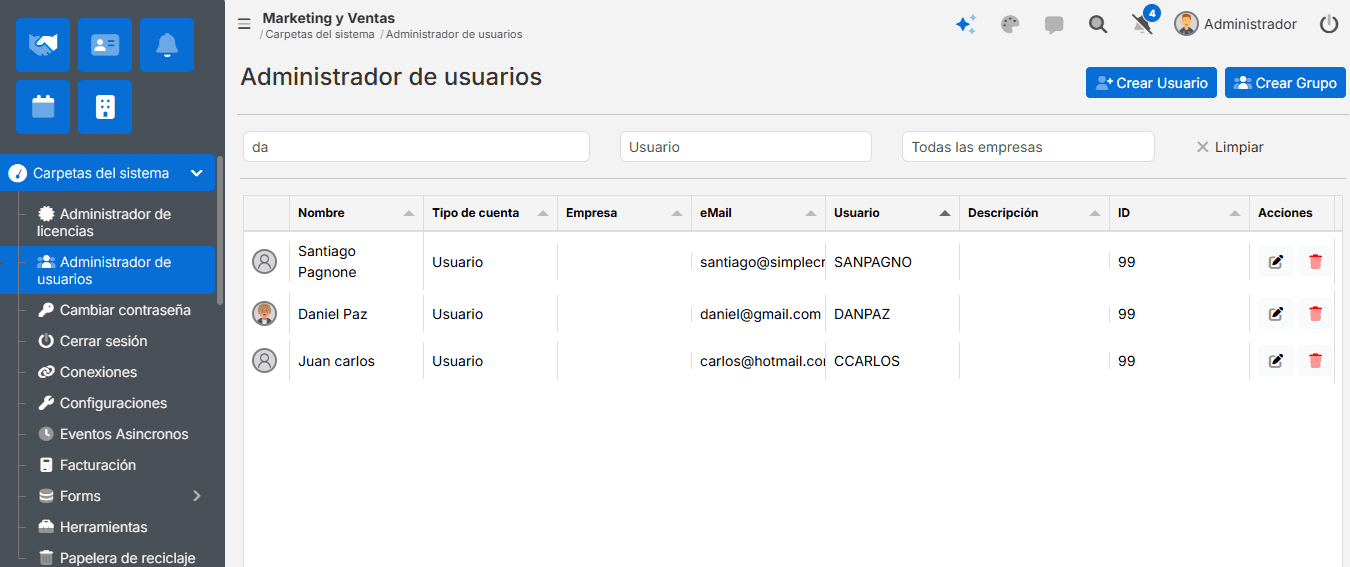The width and height of the screenshot is (1350, 567).
Task: Click the magnifier search icon in header
Action: pyautogui.click(x=1098, y=25)
